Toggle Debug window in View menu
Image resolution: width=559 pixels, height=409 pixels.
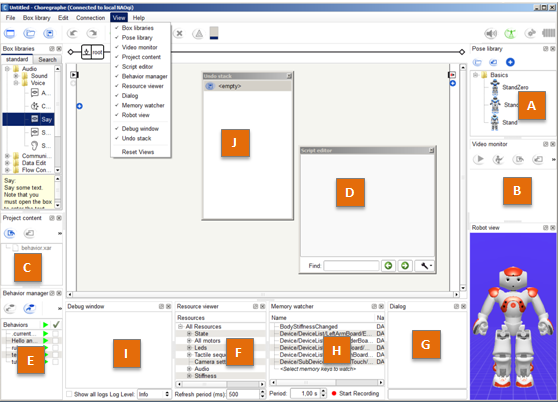(x=140, y=128)
